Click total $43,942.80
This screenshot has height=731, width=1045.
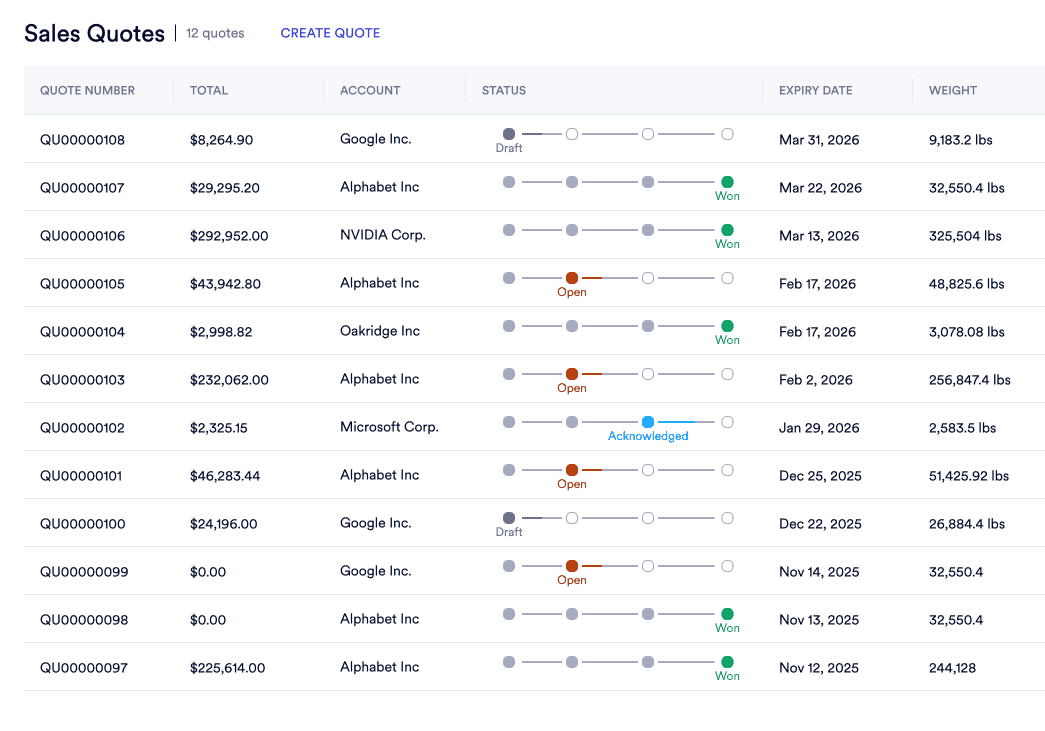[225, 284]
